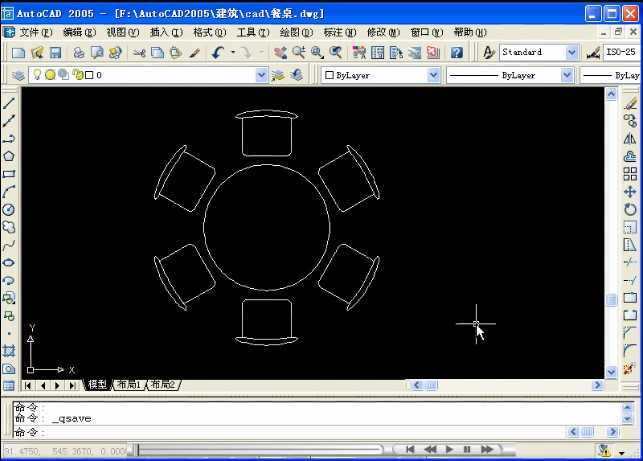Select the Line tool in draw toolbar
This screenshot has height=461, width=643.
9,103
